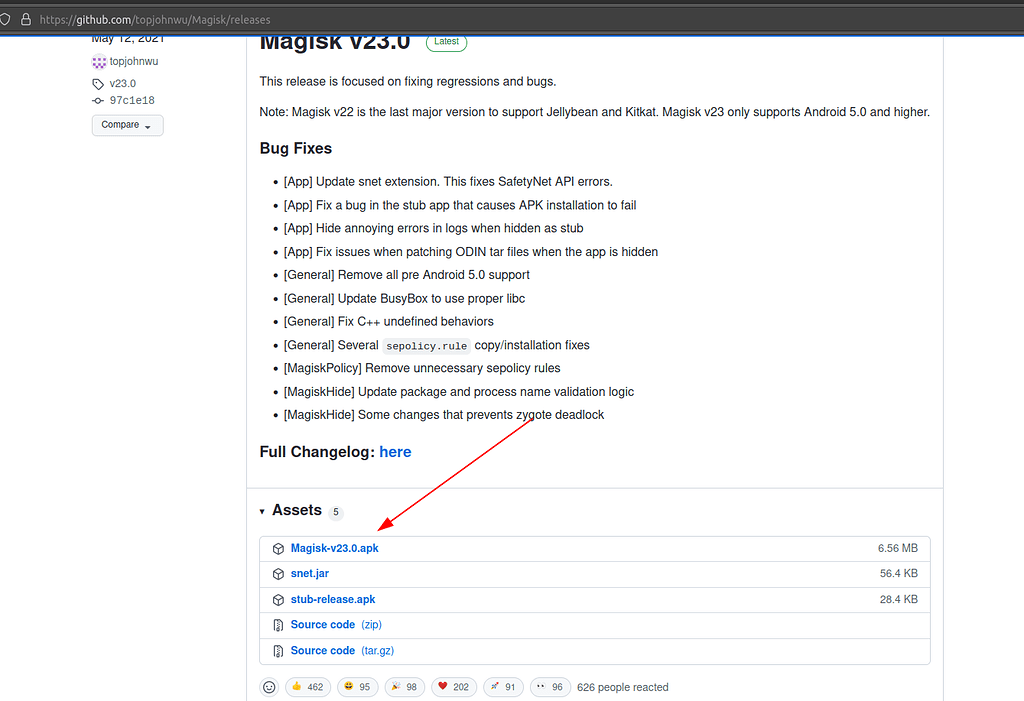Click the shield icon beside the URL
The image size is (1024, 701).
tap(5, 19)
